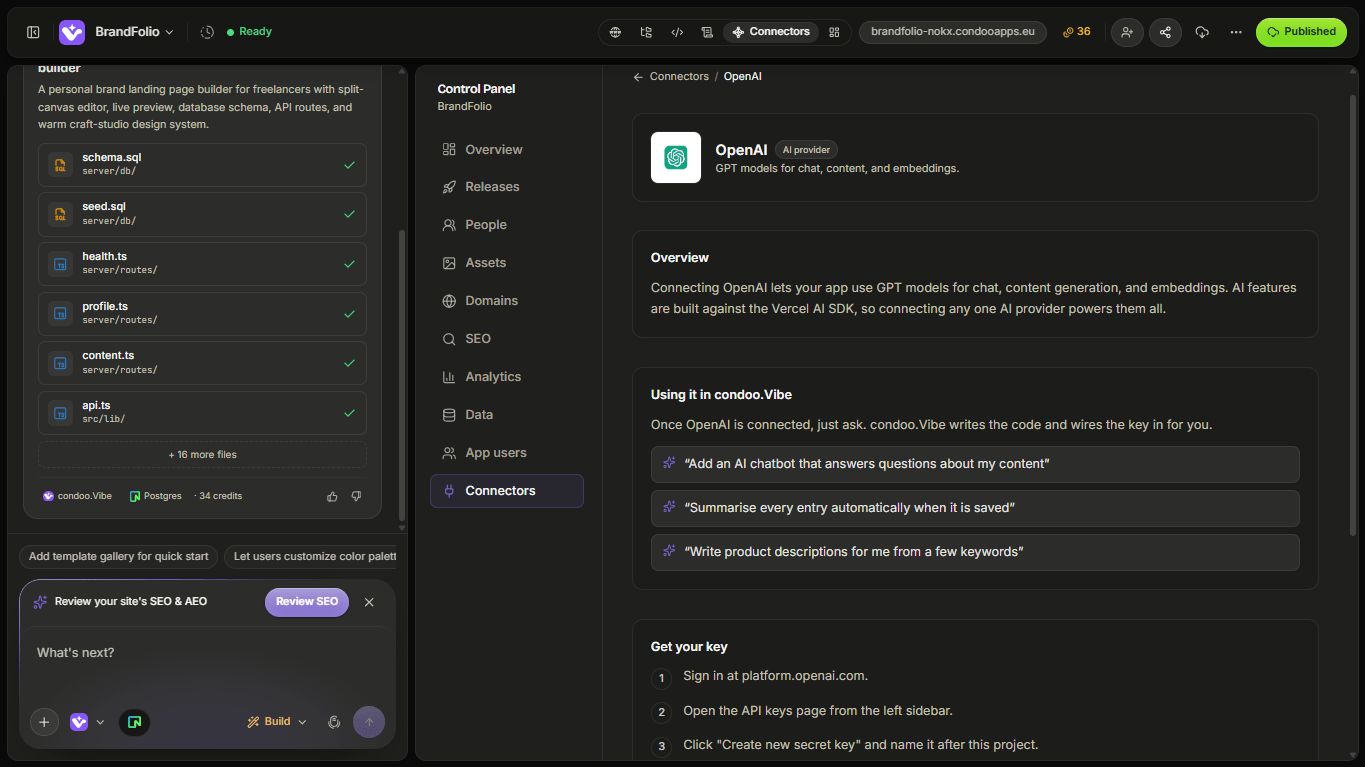This screenshot has width=1365, height=767.
Task: Open version history clock icon
Action: click(x=207, y=32)
